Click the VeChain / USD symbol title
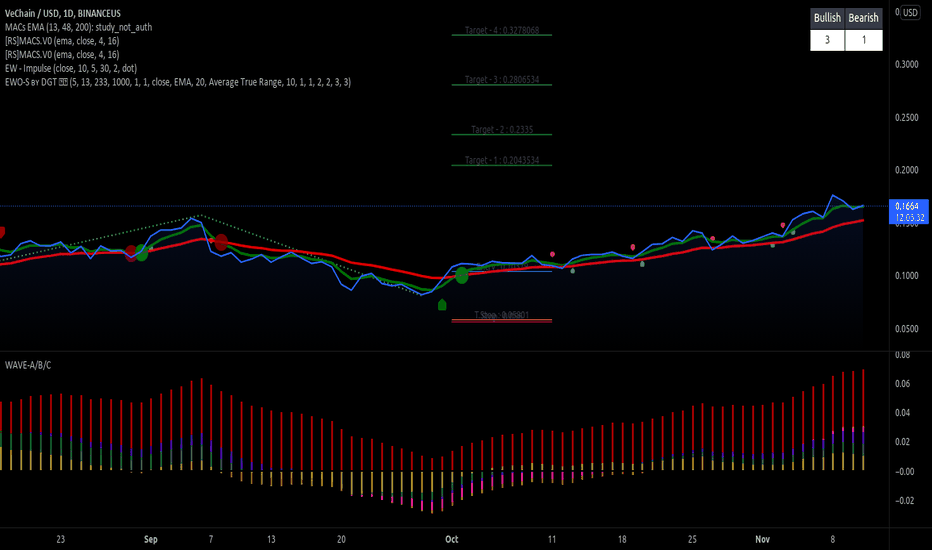932x550 pixels. point(63,13)
